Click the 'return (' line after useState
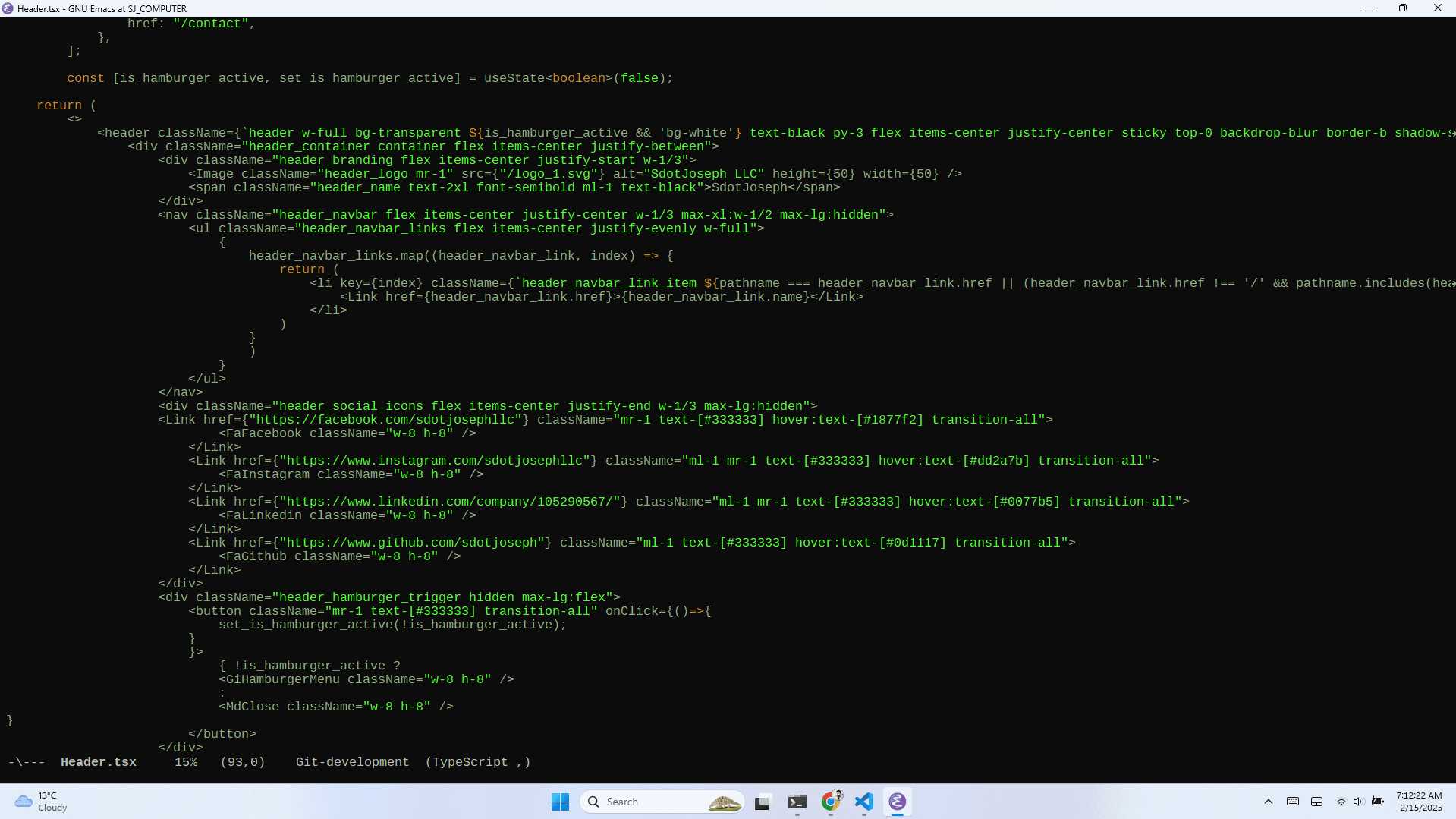This screenshot has height=819, width=1456. tap(67, 106)
